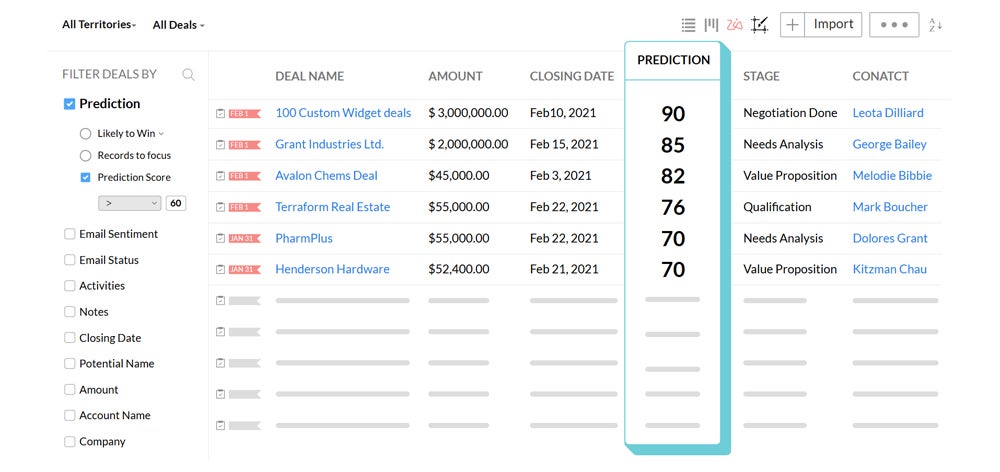
Task: Sort by the Closing Date column header
Action: 572,76
